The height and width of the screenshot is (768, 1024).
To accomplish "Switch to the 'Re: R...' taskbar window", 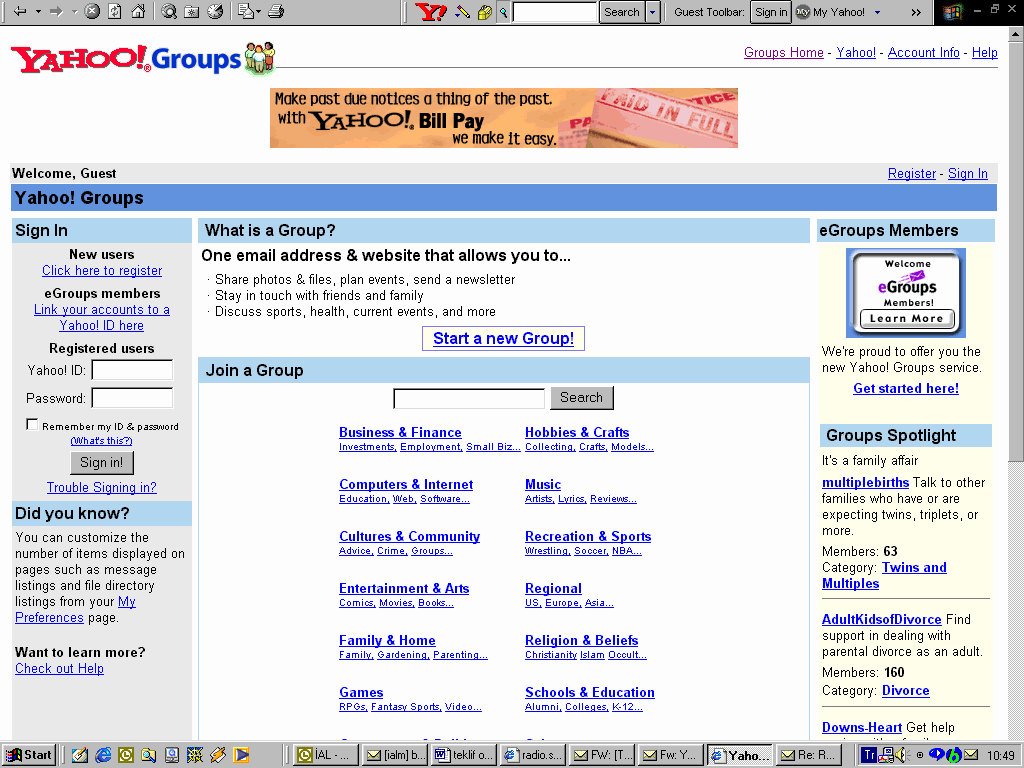I will coord(808,755).
